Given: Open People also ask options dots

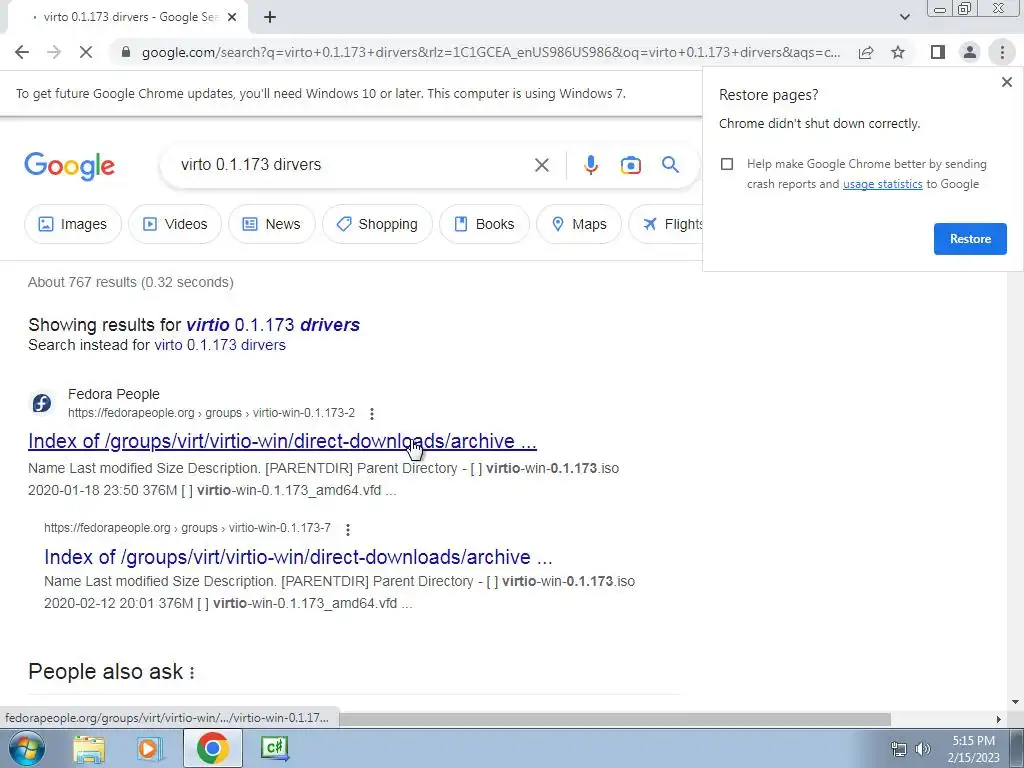Looking at the screenshot, I should (192, 672).
